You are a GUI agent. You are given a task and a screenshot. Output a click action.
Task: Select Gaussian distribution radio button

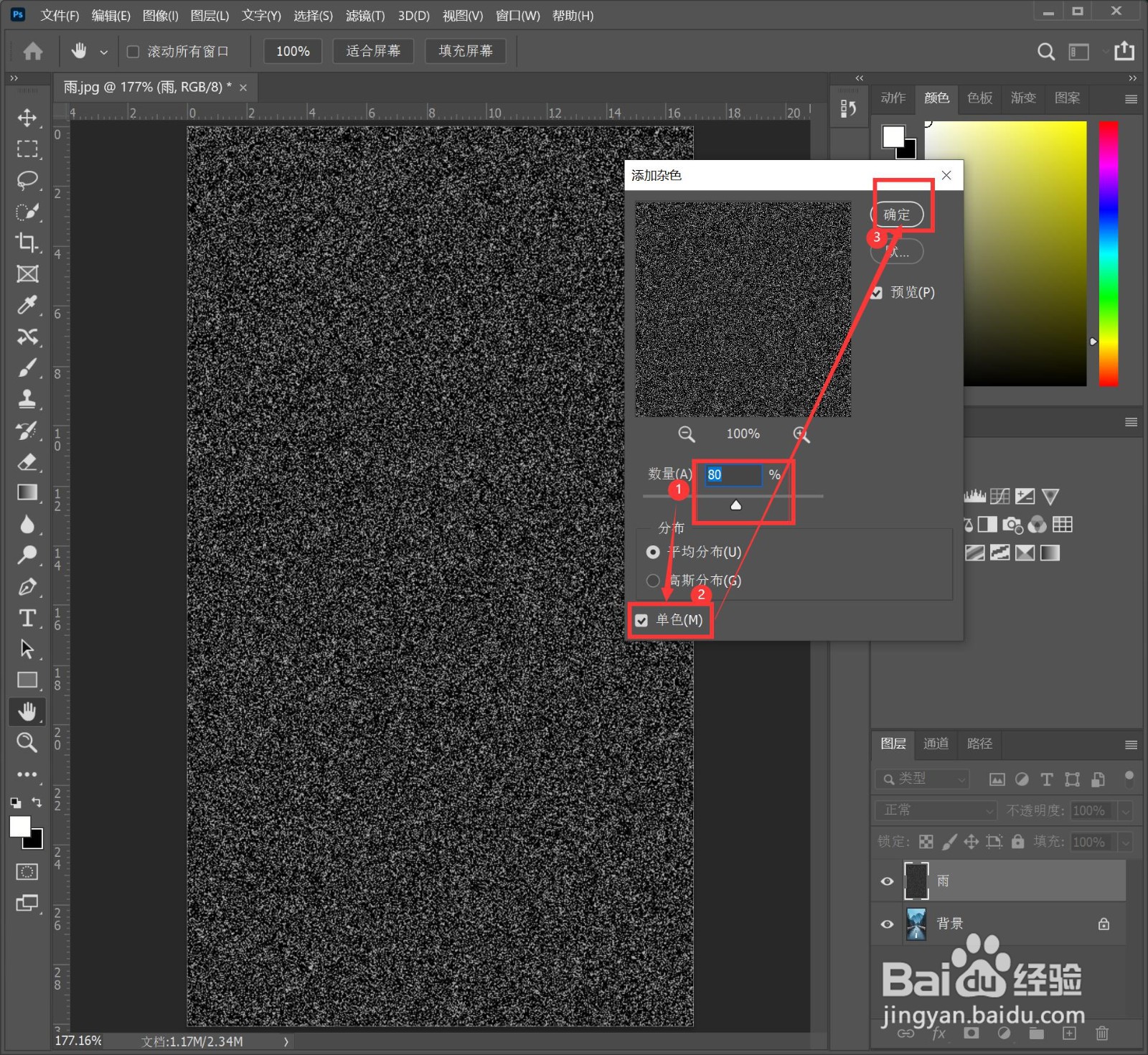[x=653, y=581]
